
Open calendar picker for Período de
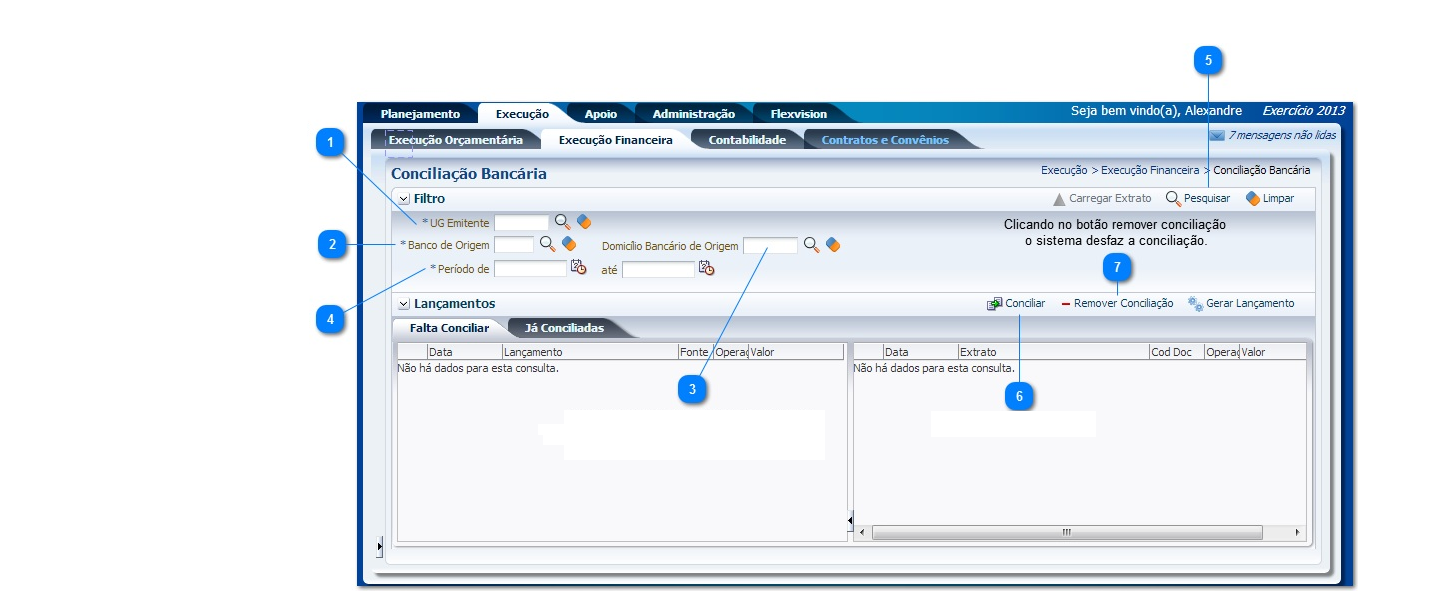coord(578,268)
